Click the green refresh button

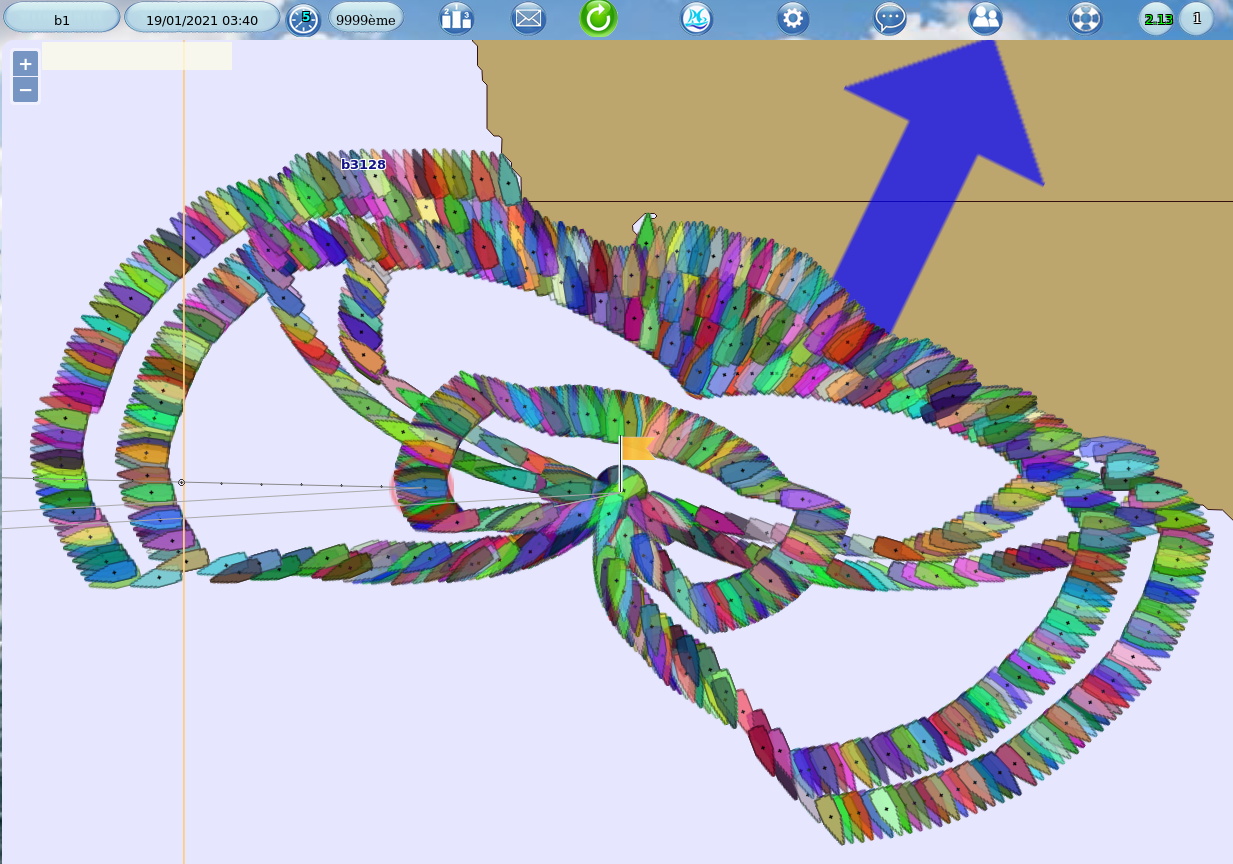598,18
